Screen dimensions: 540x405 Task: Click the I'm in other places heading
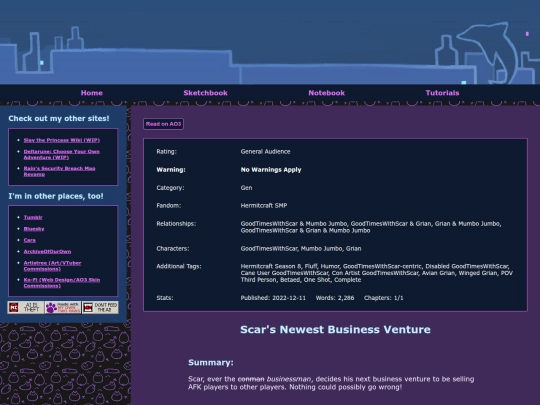coord(56,196)
